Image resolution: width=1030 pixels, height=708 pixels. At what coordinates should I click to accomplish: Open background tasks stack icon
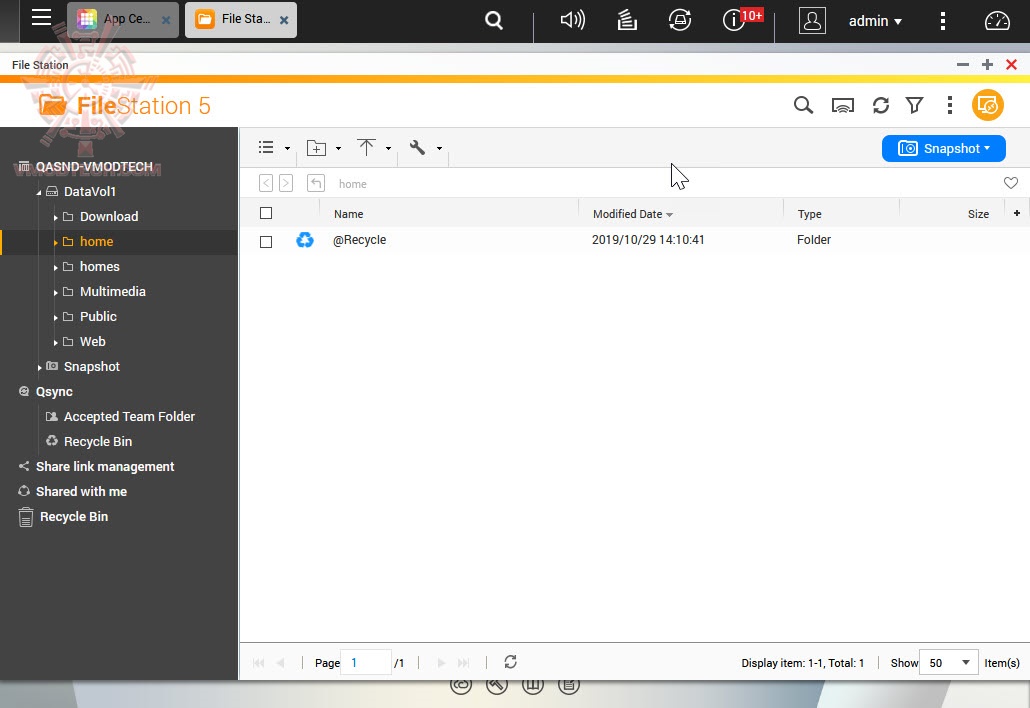pyautogui.click(x=627, y=20)
